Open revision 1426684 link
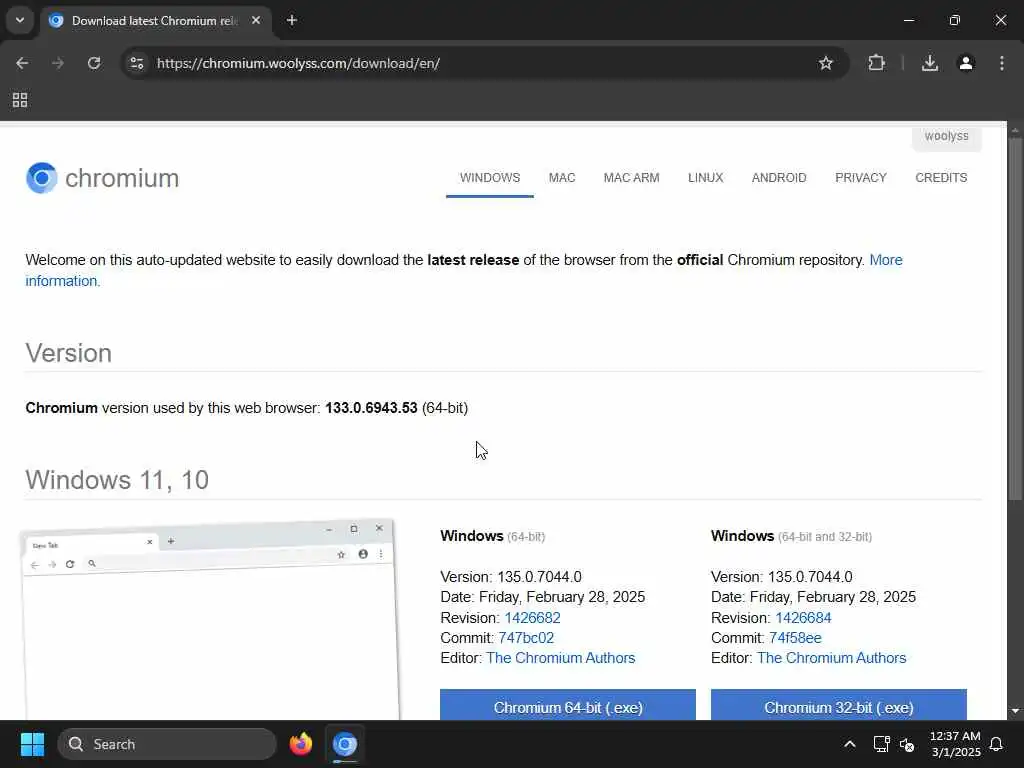 803,618
